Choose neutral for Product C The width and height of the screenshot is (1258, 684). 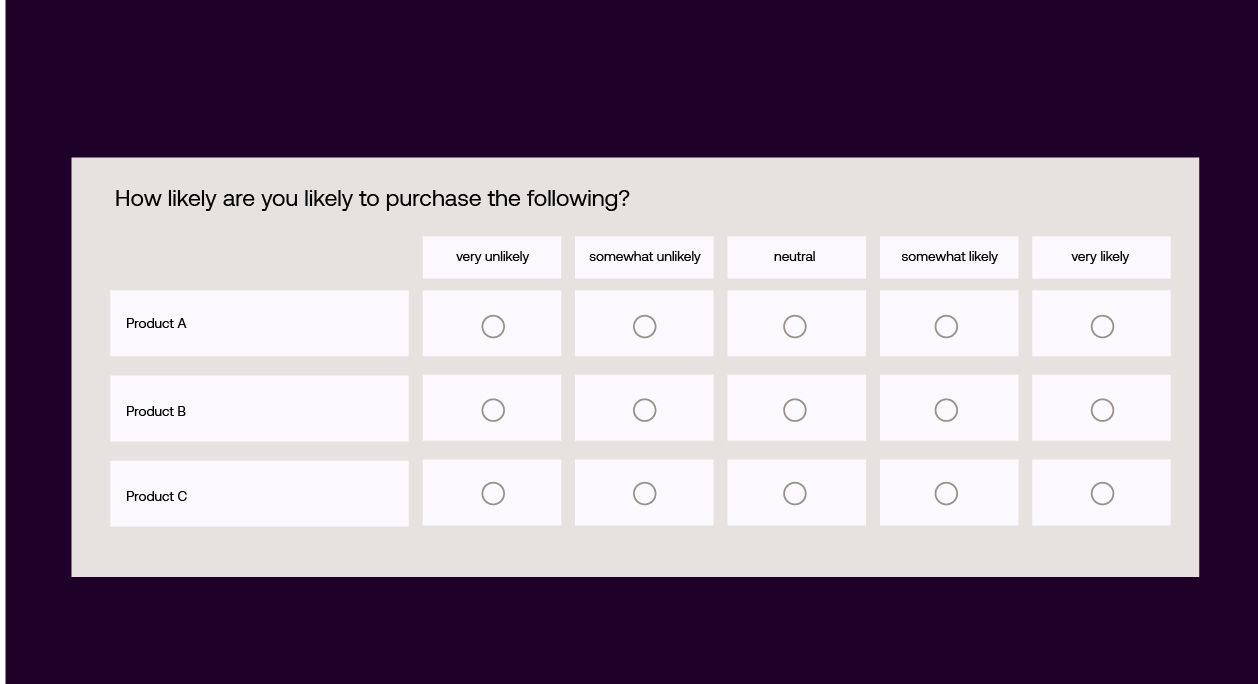click(795, 494)
